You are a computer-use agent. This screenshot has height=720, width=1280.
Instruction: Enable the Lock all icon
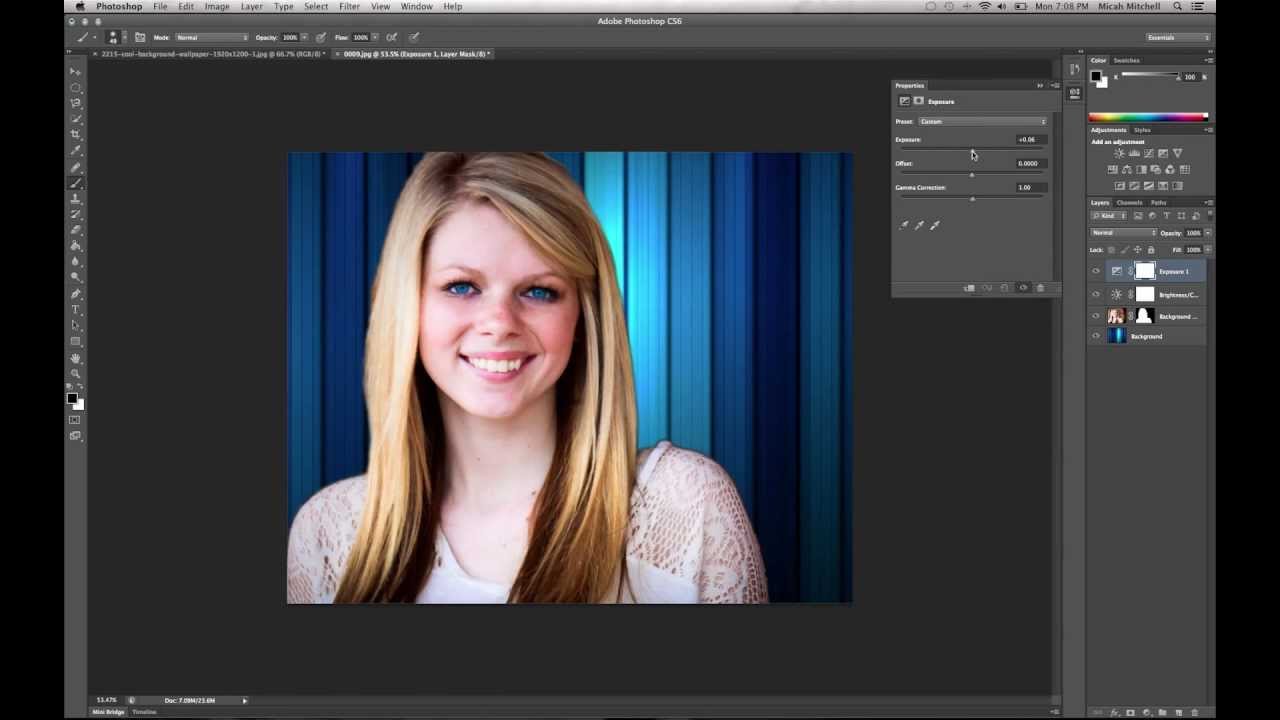coord(1150,249)
